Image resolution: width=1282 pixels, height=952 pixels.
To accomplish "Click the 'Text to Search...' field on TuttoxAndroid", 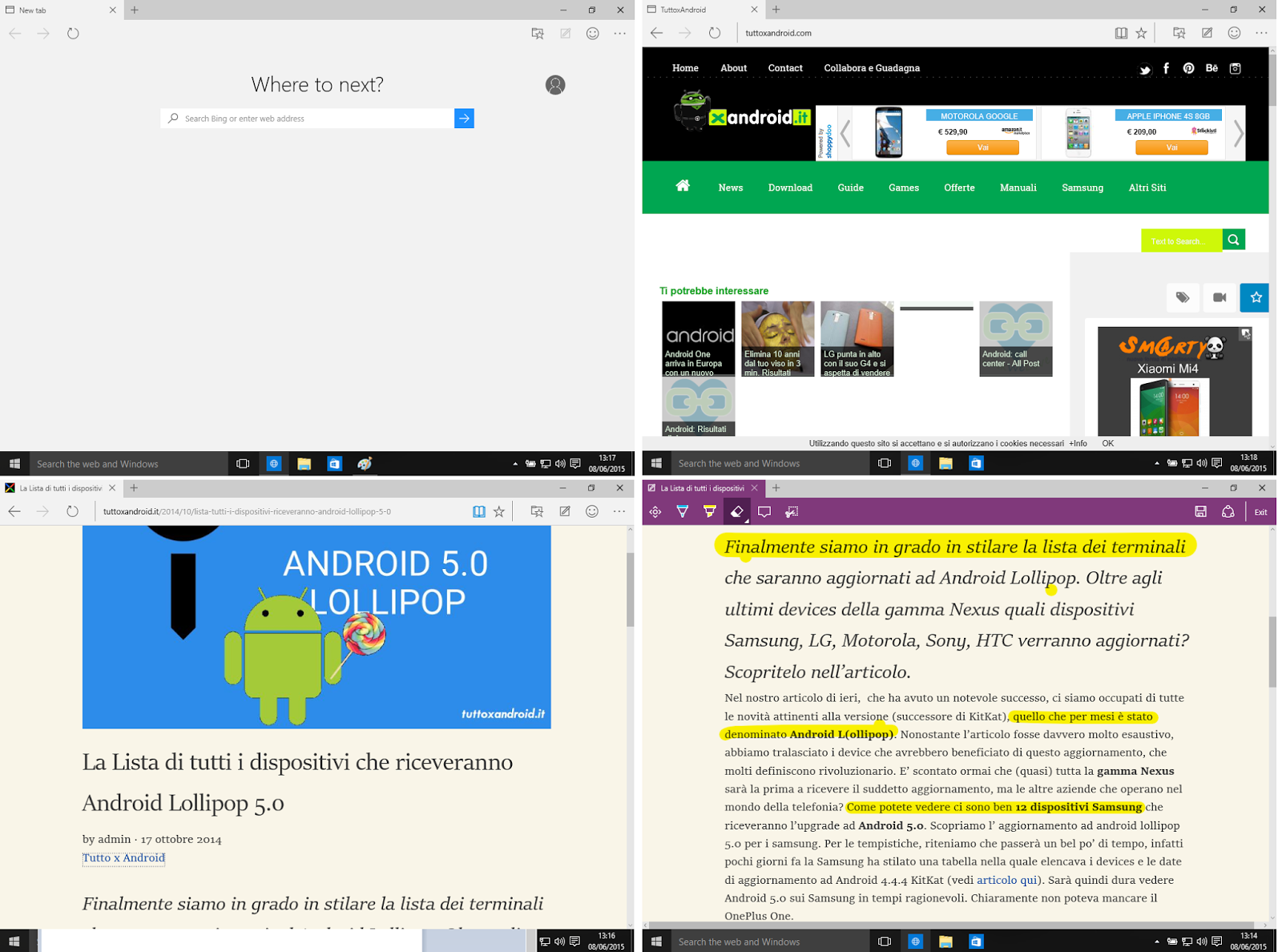I will pyautogui.click(x=1182, y=240).
